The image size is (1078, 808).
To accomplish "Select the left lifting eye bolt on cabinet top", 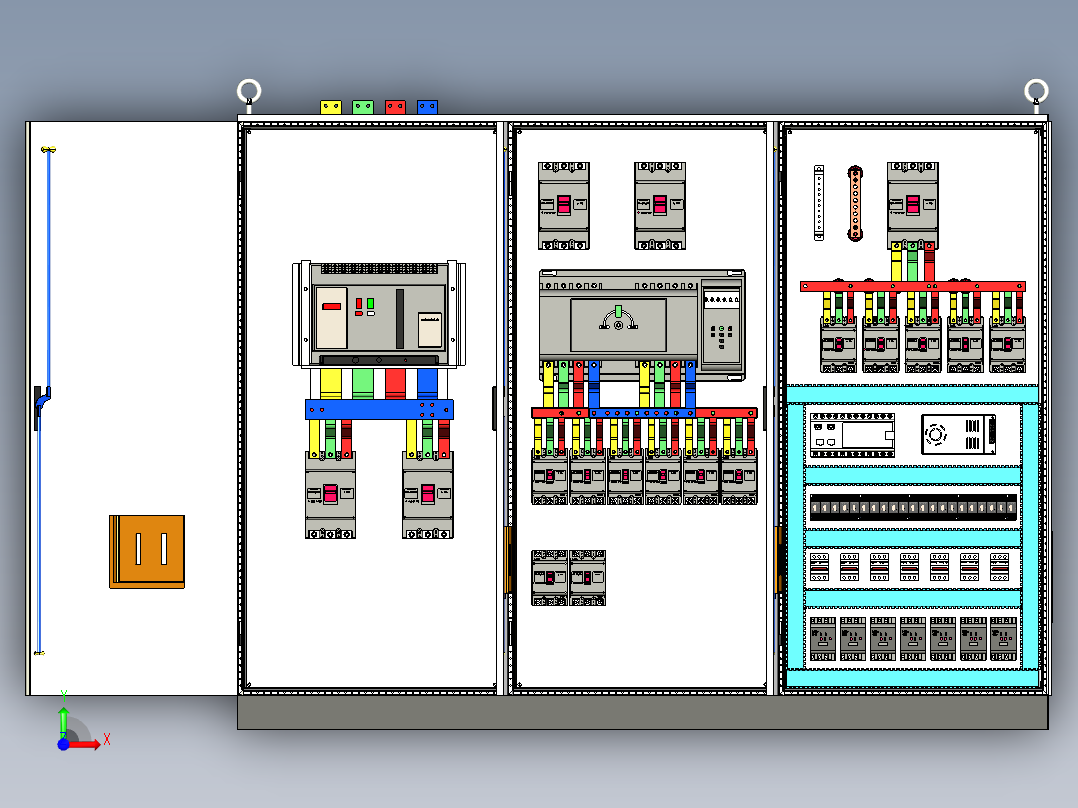I will tap(249, 96).
